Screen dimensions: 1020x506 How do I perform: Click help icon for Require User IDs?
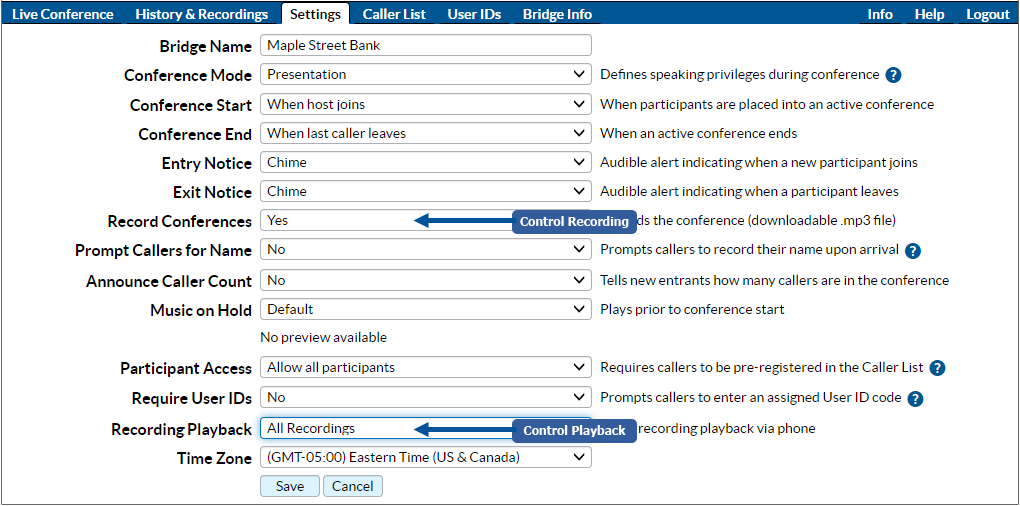(914, 398)
